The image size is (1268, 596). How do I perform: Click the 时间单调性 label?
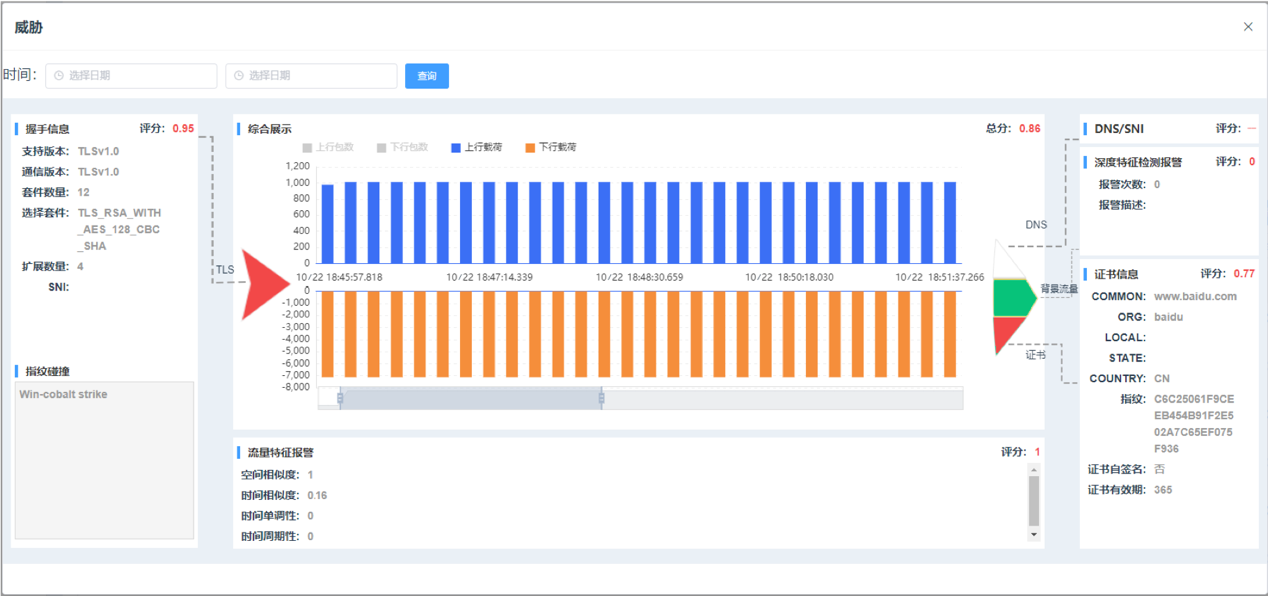click(x=270, y=516)
